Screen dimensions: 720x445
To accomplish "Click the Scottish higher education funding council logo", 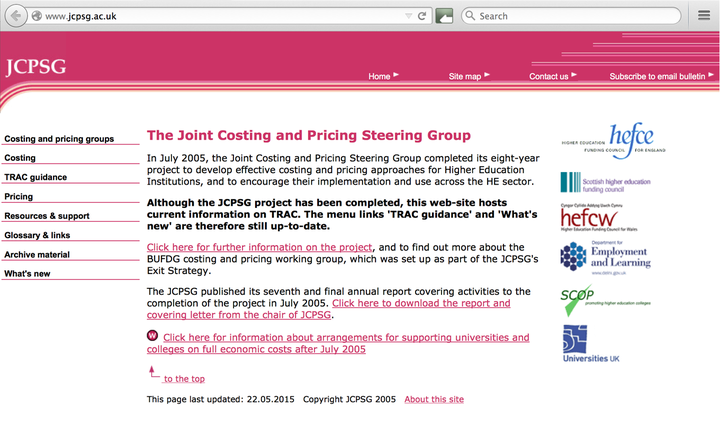I will point(604,182).
